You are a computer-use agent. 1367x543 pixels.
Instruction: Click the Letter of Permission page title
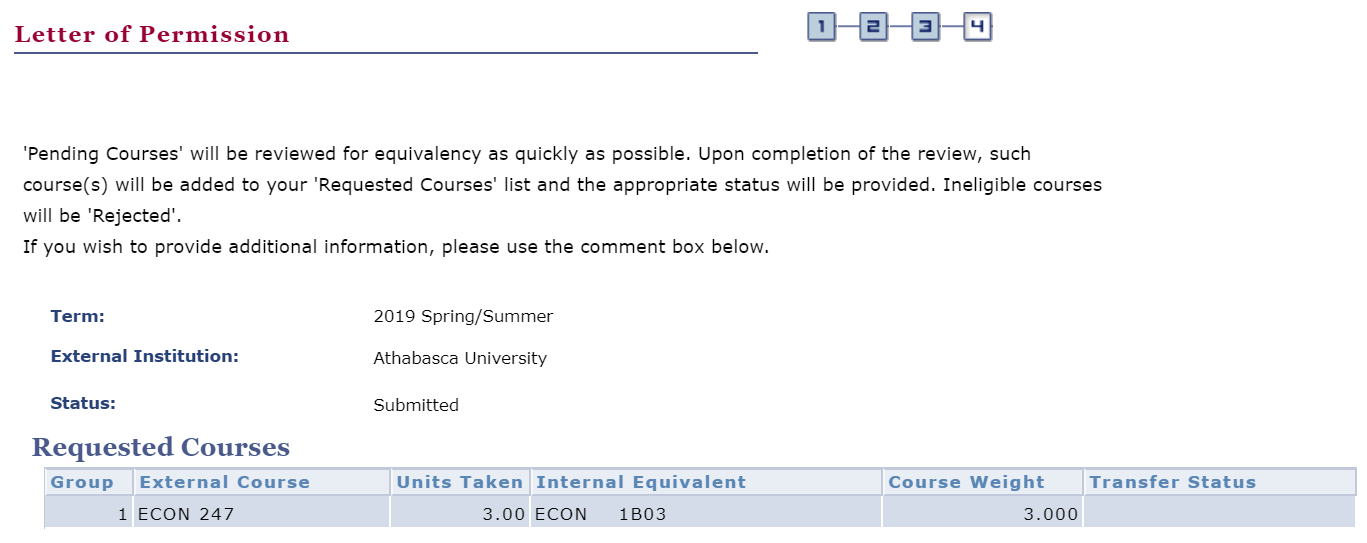(x=152, y=35)
